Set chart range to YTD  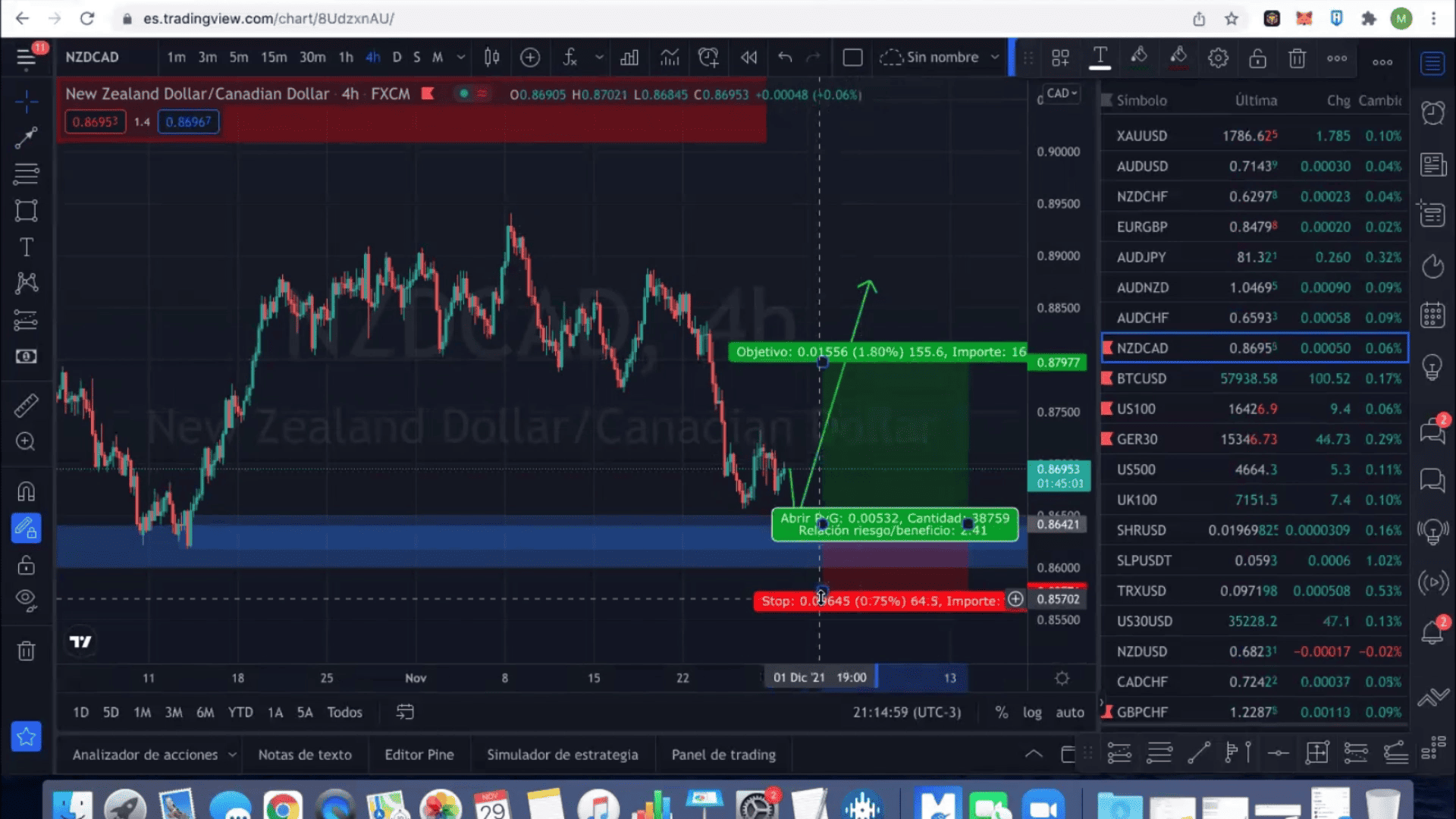coord(240,713)
